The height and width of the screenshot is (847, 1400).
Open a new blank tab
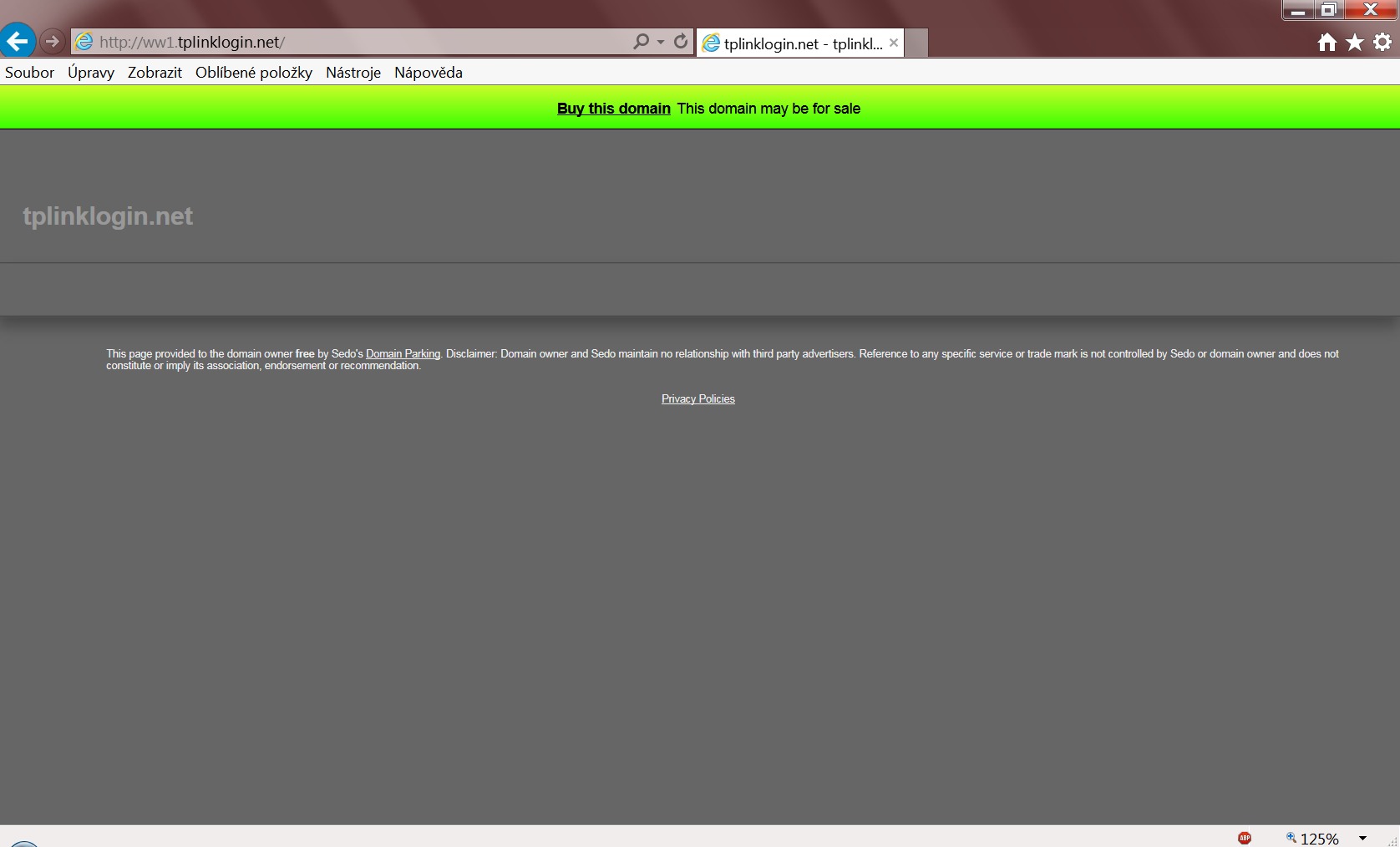[916, 43]
